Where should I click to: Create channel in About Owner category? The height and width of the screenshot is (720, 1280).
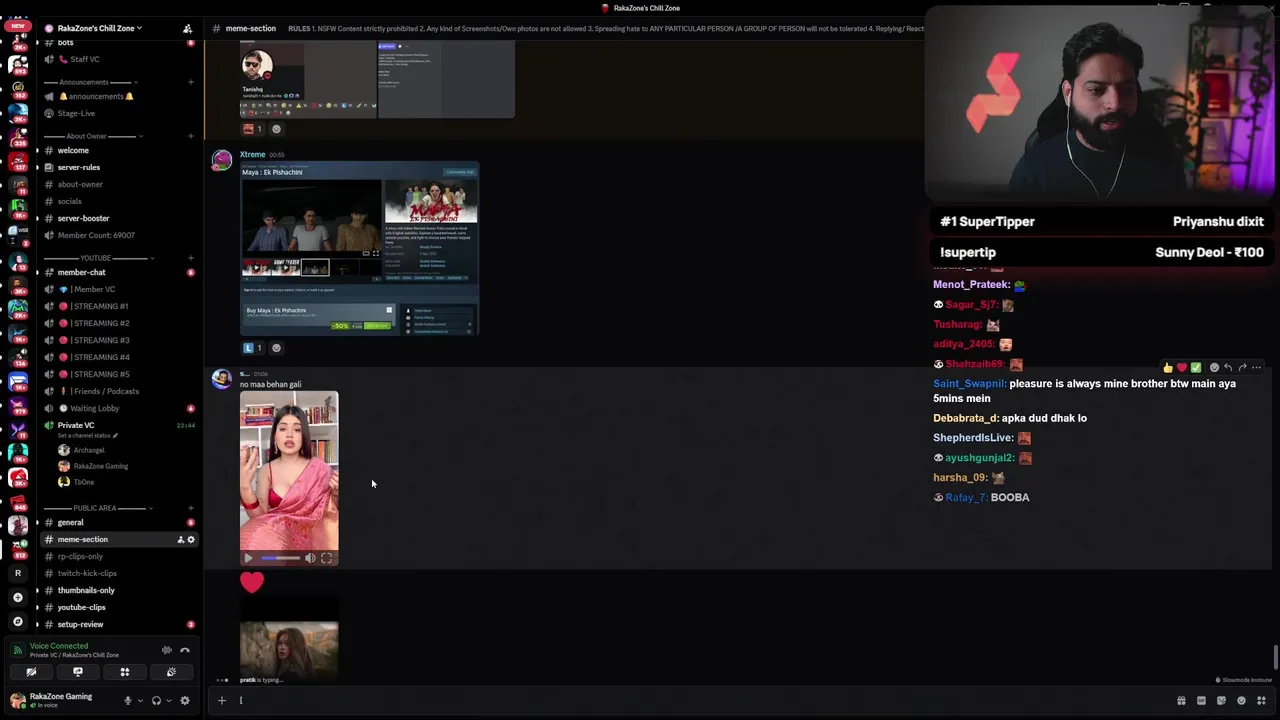[x=191, y=136]
